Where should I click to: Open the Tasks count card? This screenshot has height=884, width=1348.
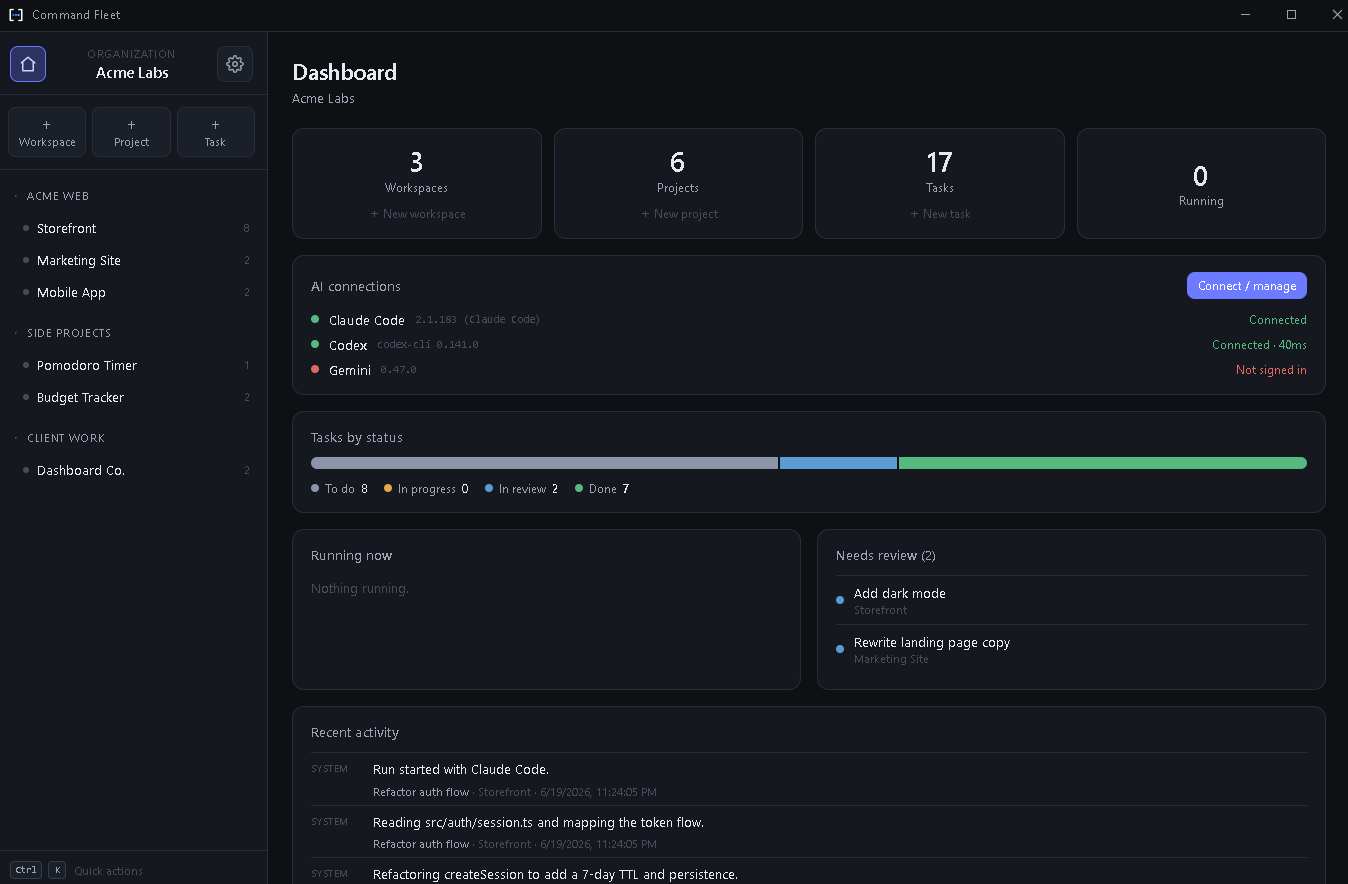(940, 183)
